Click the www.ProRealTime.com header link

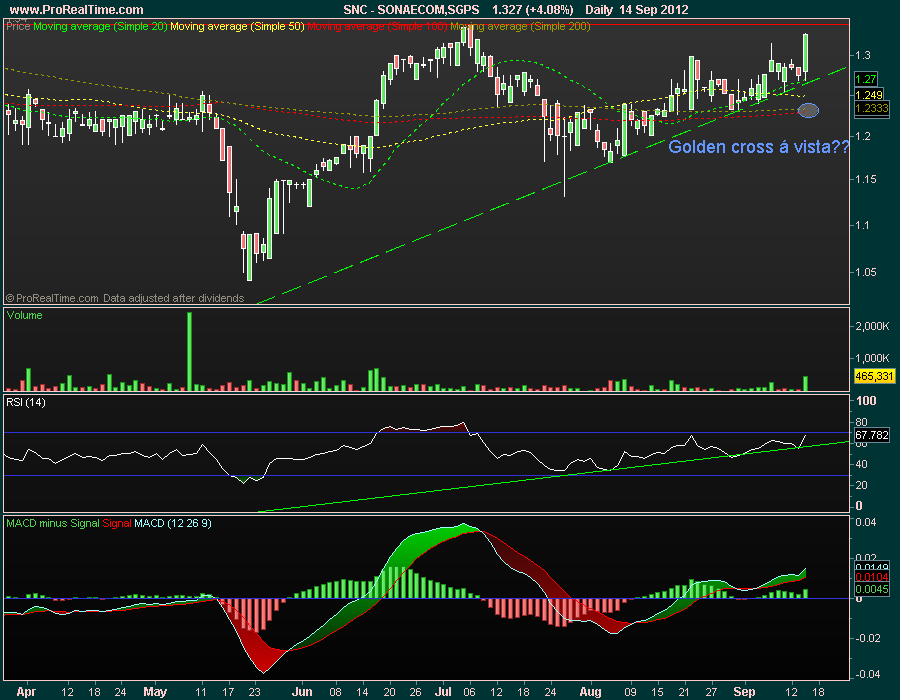(76, 9)
